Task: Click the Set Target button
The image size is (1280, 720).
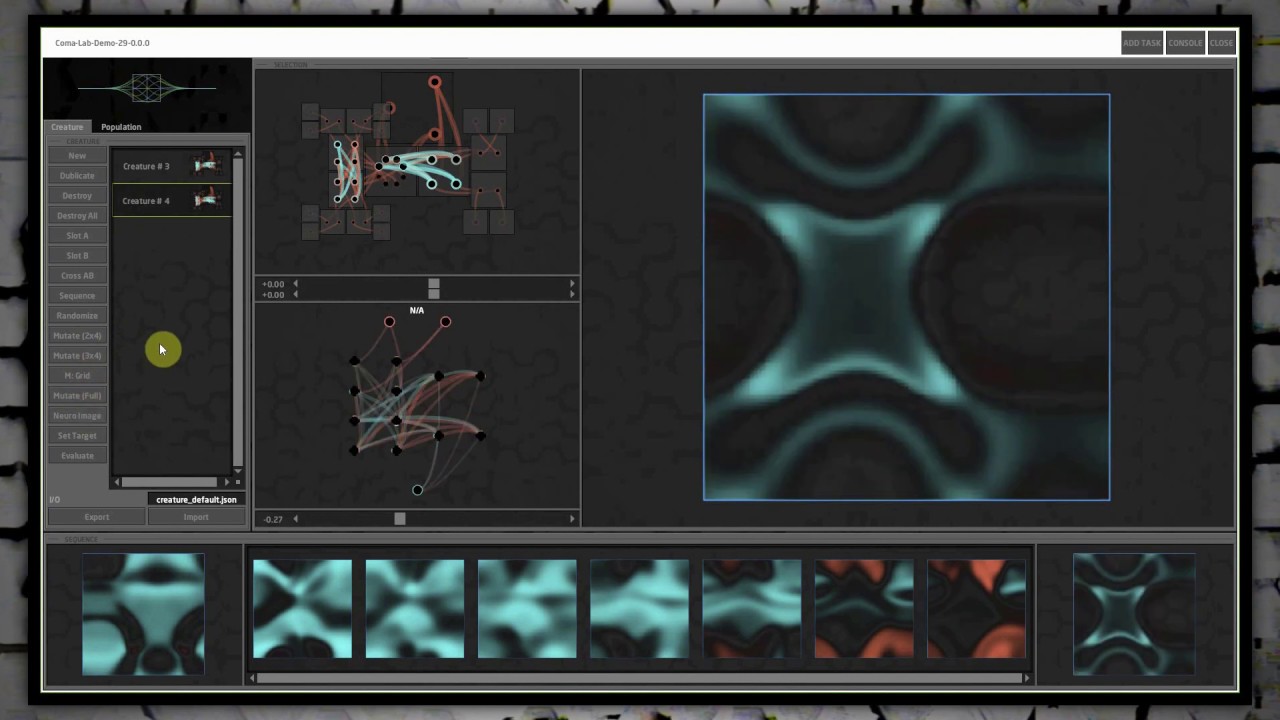Action: (77, 436)
